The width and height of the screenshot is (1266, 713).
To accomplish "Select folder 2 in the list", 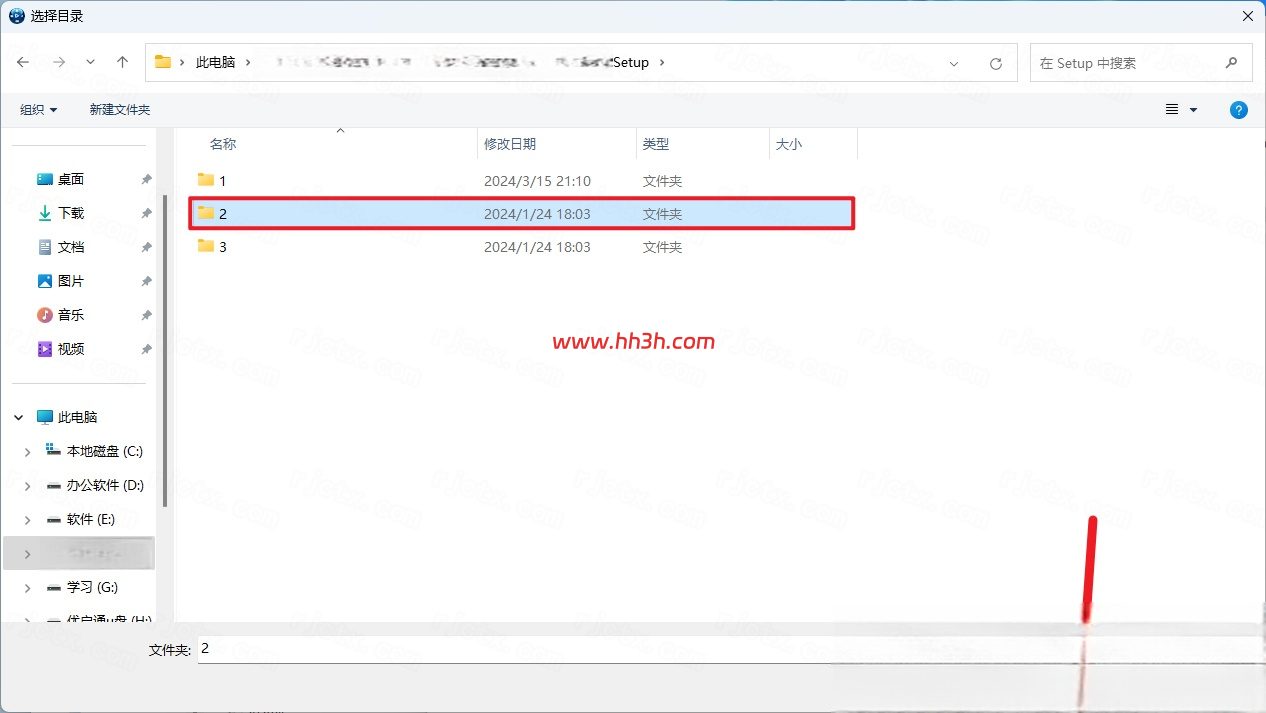I will [x=522, y=214].
